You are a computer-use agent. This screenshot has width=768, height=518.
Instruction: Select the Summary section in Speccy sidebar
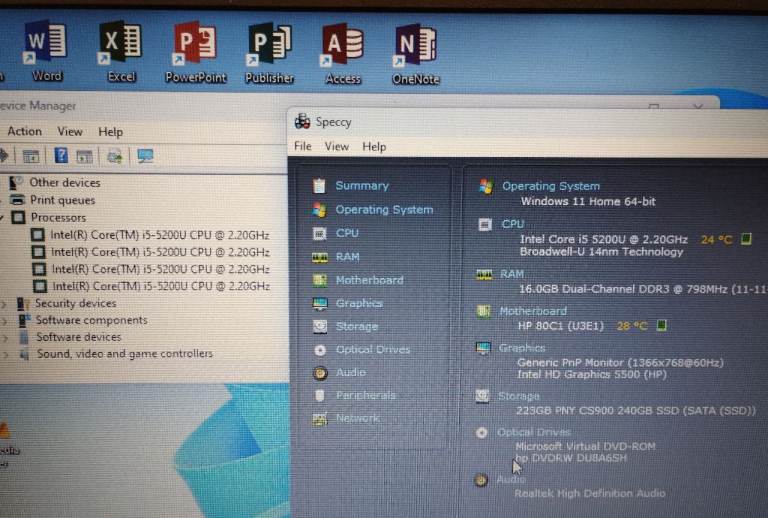[x=361, y=186]
